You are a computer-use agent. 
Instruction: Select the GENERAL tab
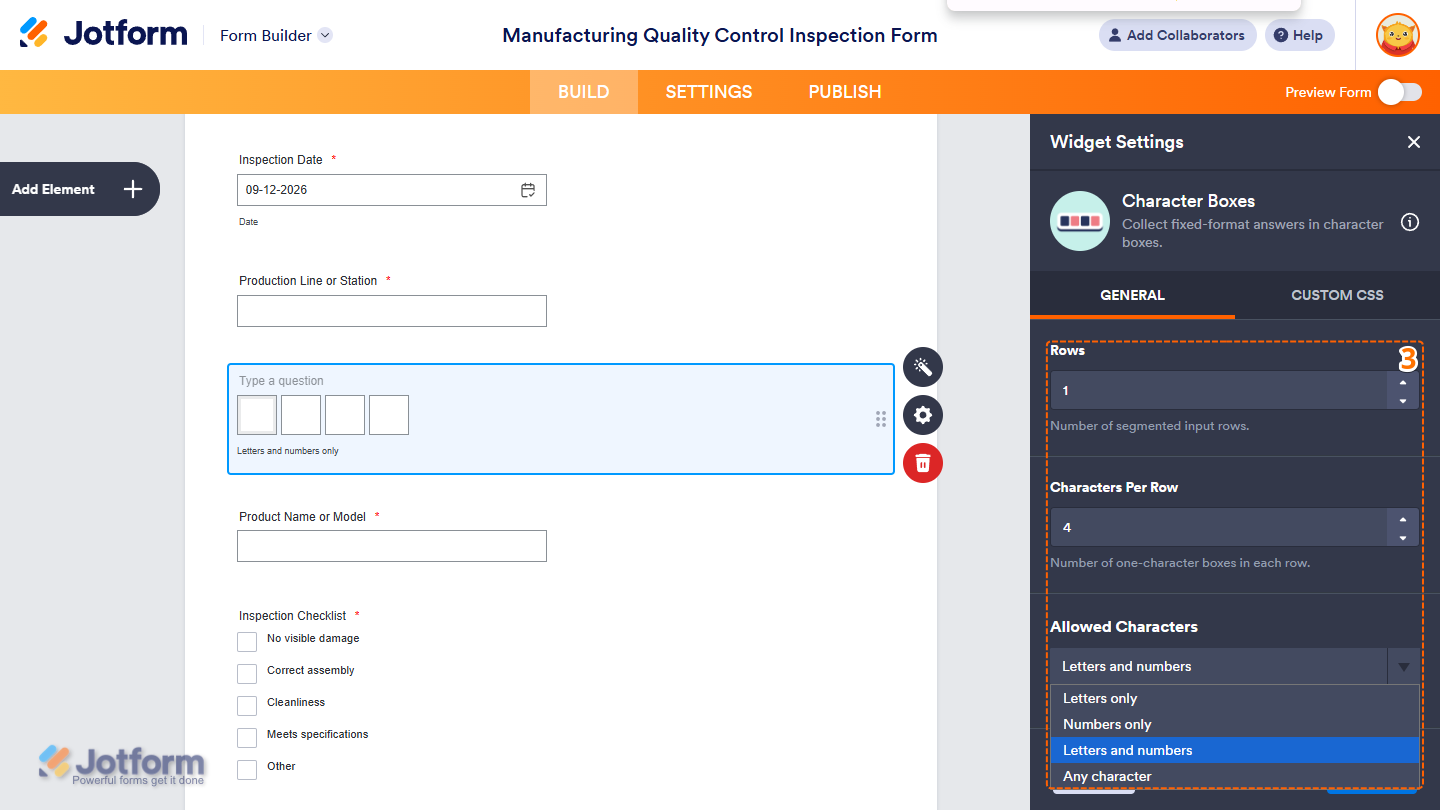(1132, 295)
